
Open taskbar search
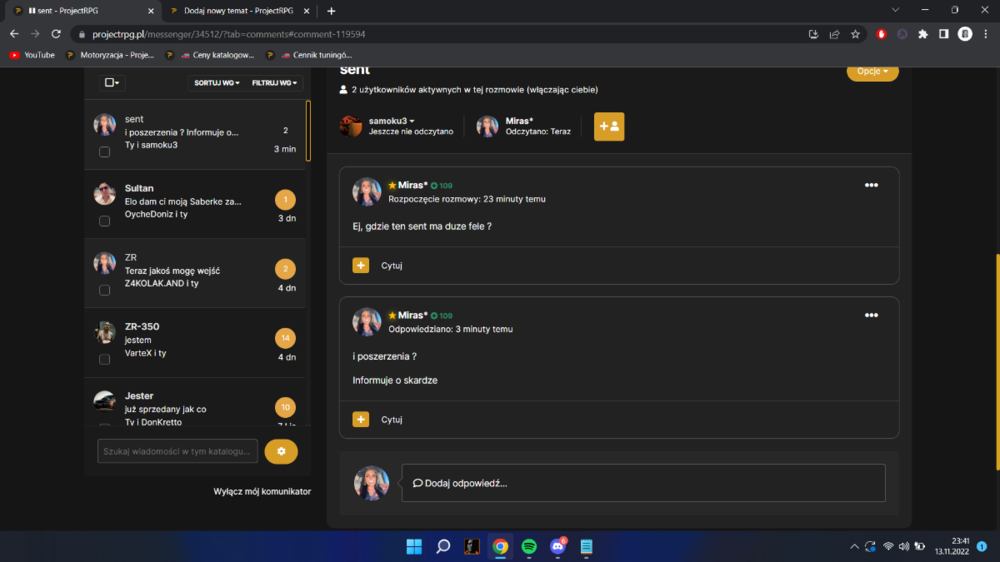443,547
